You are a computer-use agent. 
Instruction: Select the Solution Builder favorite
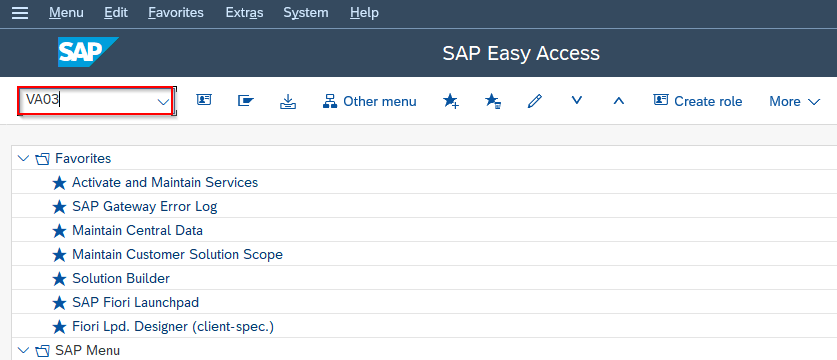pos(121,278)
